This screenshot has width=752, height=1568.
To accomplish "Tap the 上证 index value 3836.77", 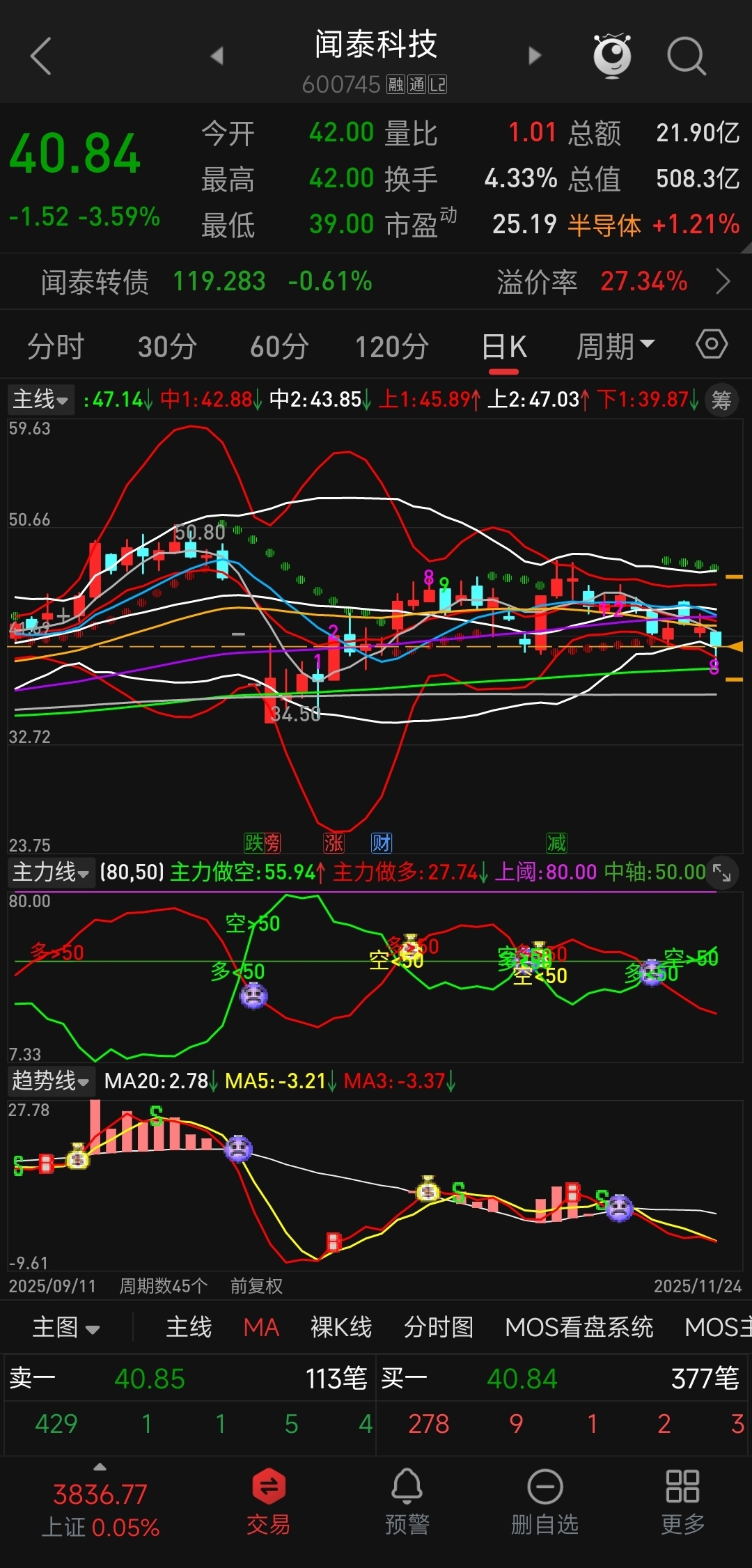I will tap(100, 1494).
